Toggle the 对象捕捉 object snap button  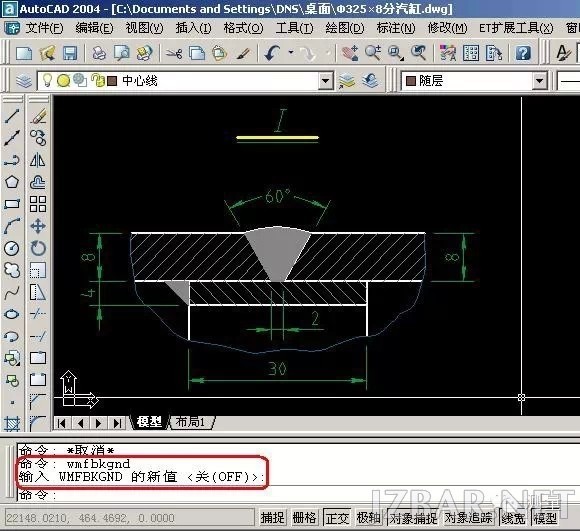tap(413, 518)
